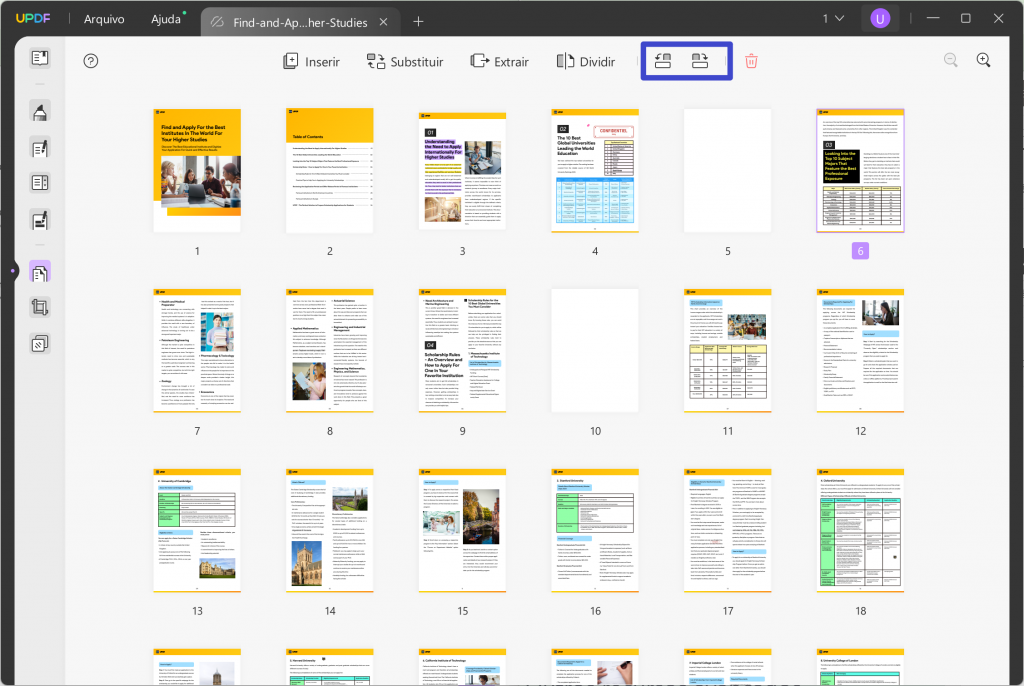The width and height of the screenshot is (1024, 686).
Task: Click the Inserir toolbar button
Action: [x=311, y=61]
